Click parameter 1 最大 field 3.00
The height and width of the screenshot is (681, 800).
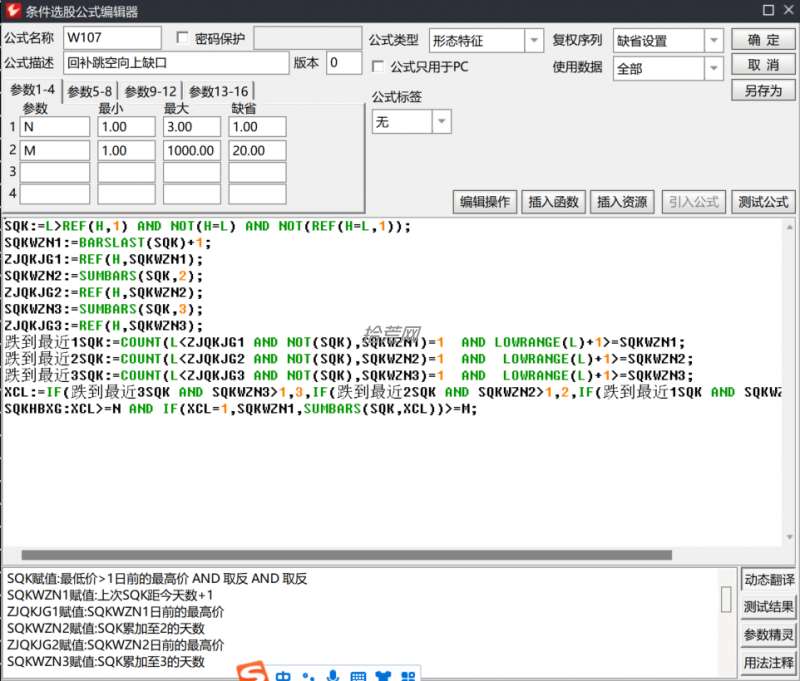click(192, 127)
